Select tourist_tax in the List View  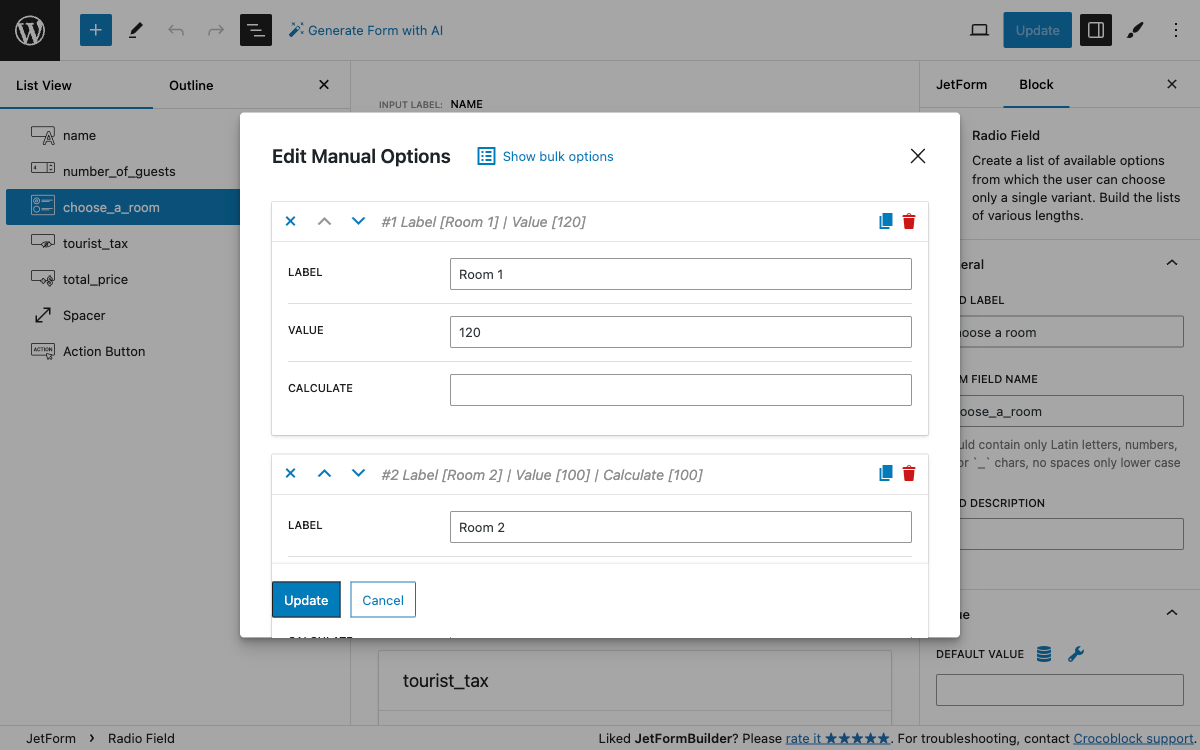click(x=95, y=243)
